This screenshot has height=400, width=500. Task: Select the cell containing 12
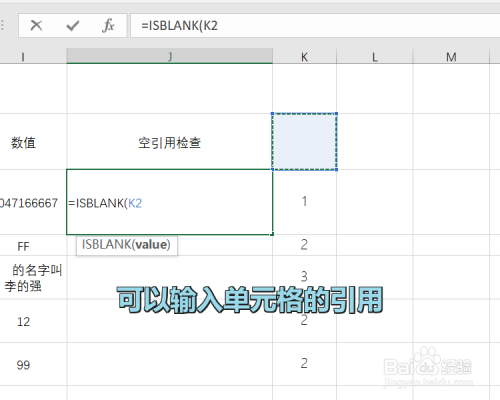(33, 321)
